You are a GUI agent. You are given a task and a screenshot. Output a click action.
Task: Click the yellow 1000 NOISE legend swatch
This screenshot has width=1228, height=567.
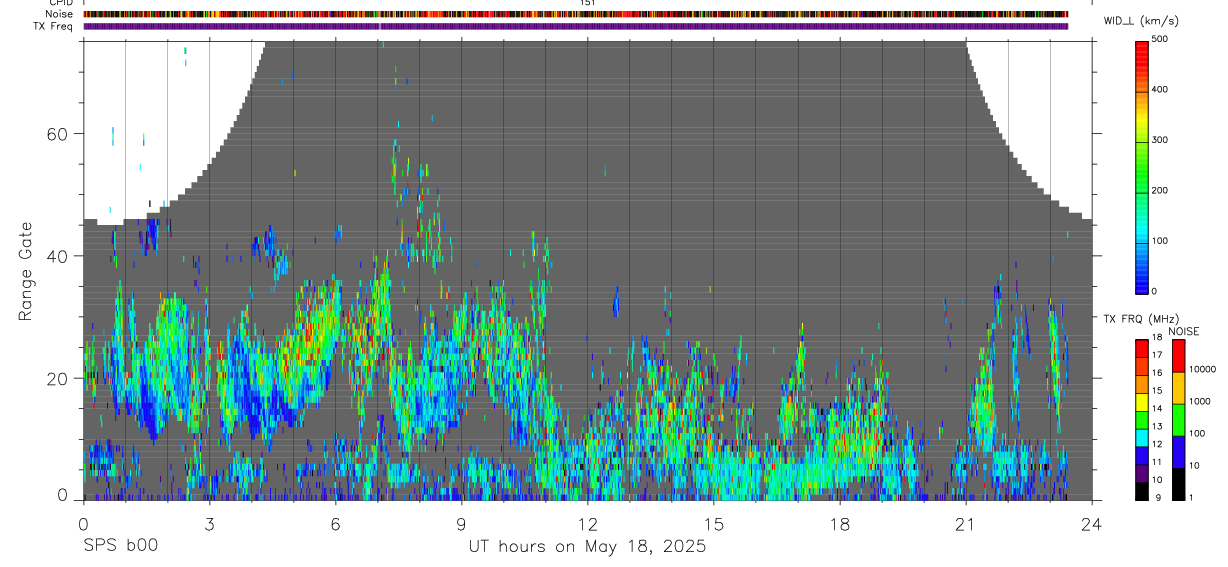click(x=1178, y=388)
